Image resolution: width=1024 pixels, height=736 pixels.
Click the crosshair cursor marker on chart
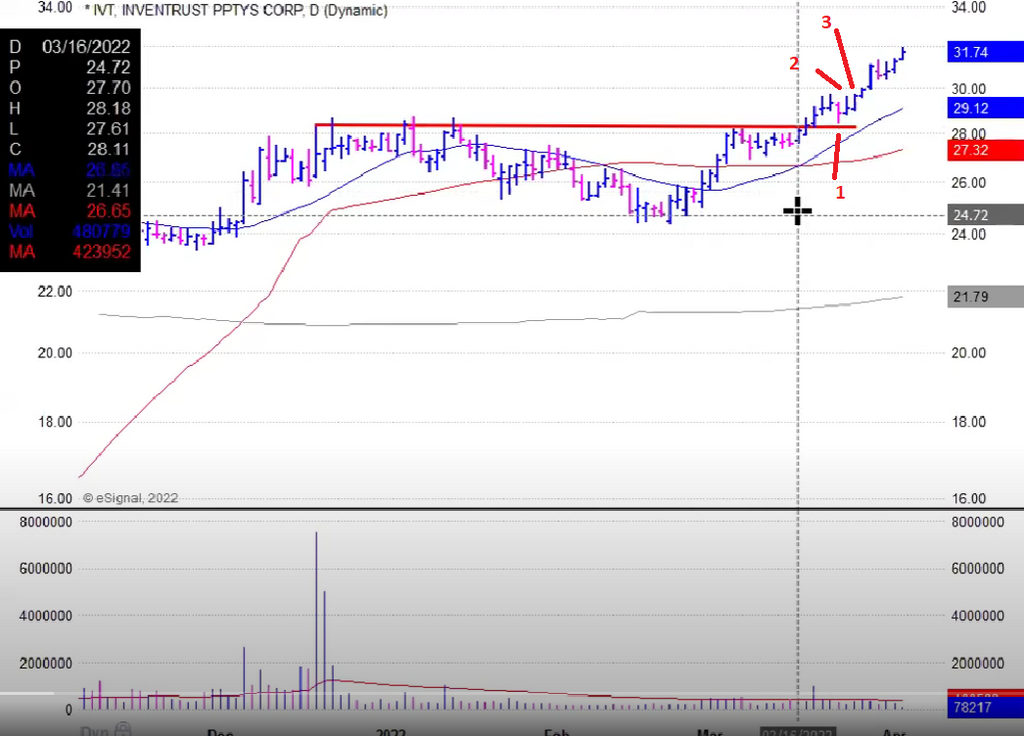798,211
